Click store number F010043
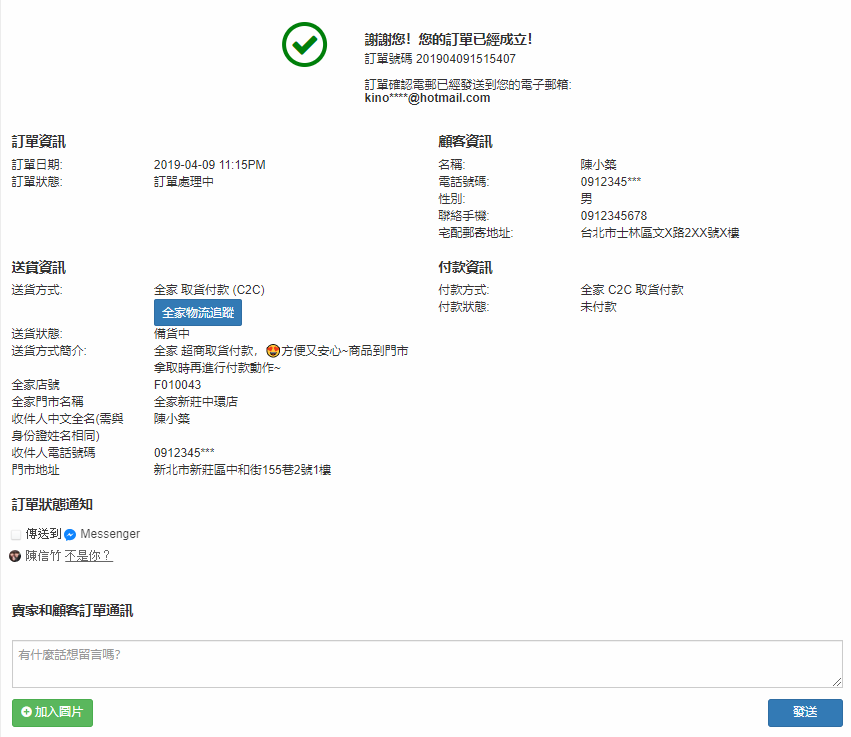This screenshot has width=851, height=737. [x=177, y=385]
